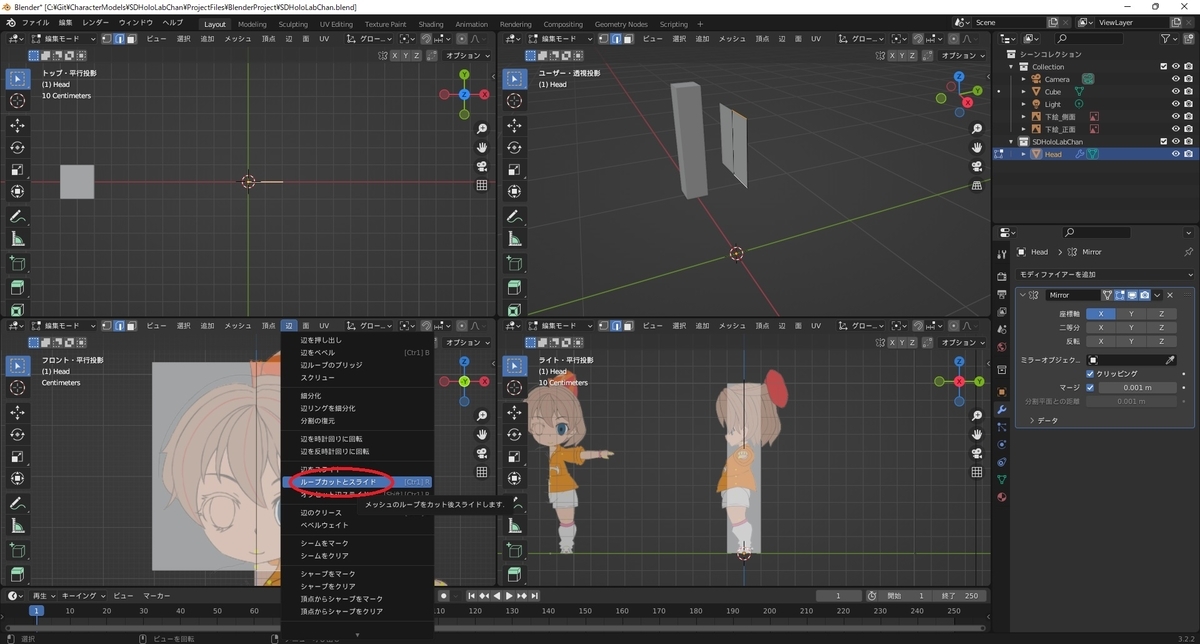Uncheck the Collection exclude checkbox
This screenshot has height=644, width=1200.
tap(1163, 66)
